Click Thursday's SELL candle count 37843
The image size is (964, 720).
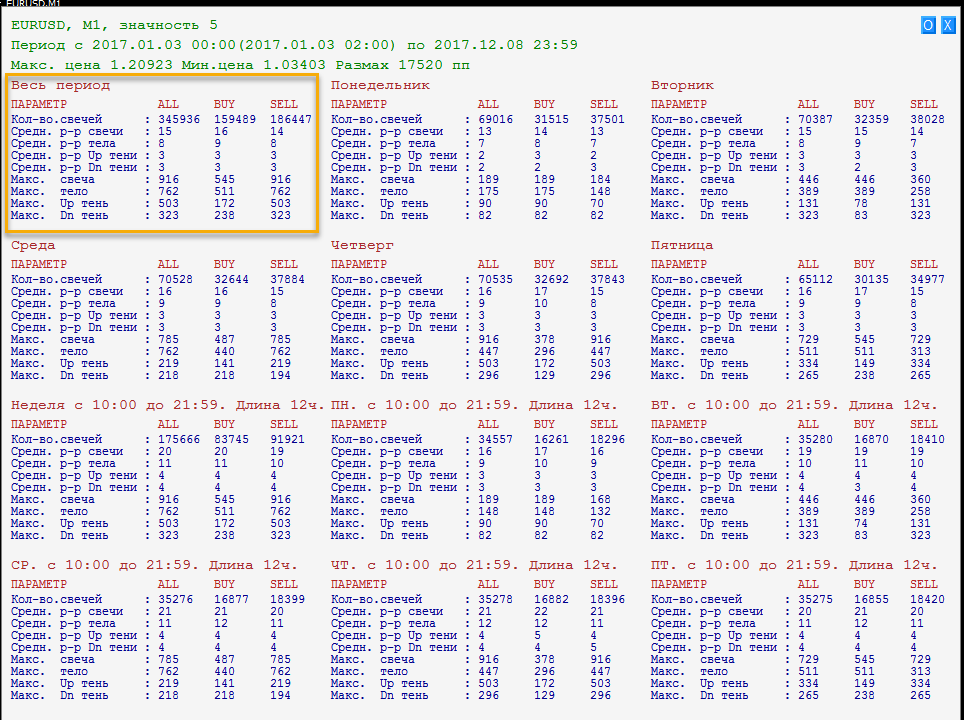tap(607, 279)
